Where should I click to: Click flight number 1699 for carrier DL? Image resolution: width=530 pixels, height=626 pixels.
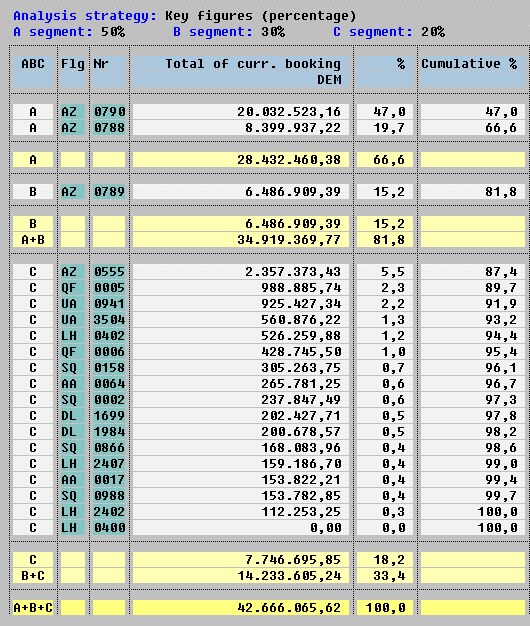109,416
